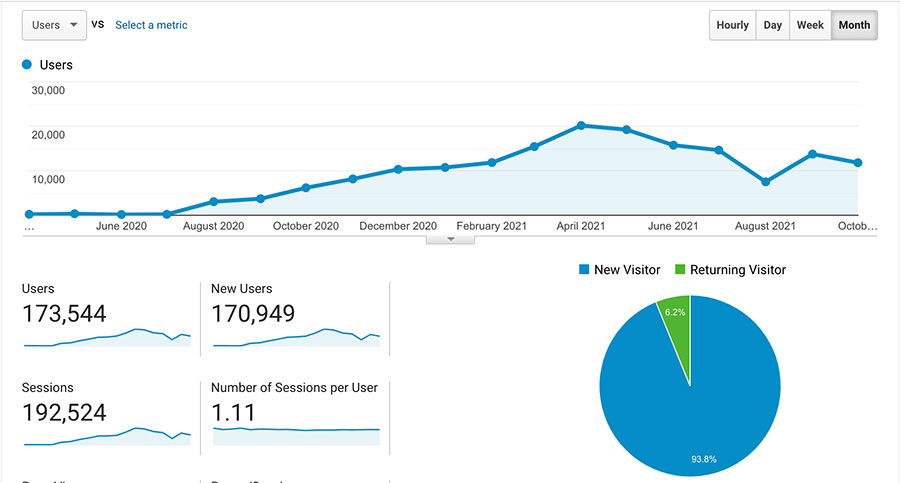Screen dimensions: 900x483
Task: Click the New Users value 170,949
Action: [x=253, y=314]
